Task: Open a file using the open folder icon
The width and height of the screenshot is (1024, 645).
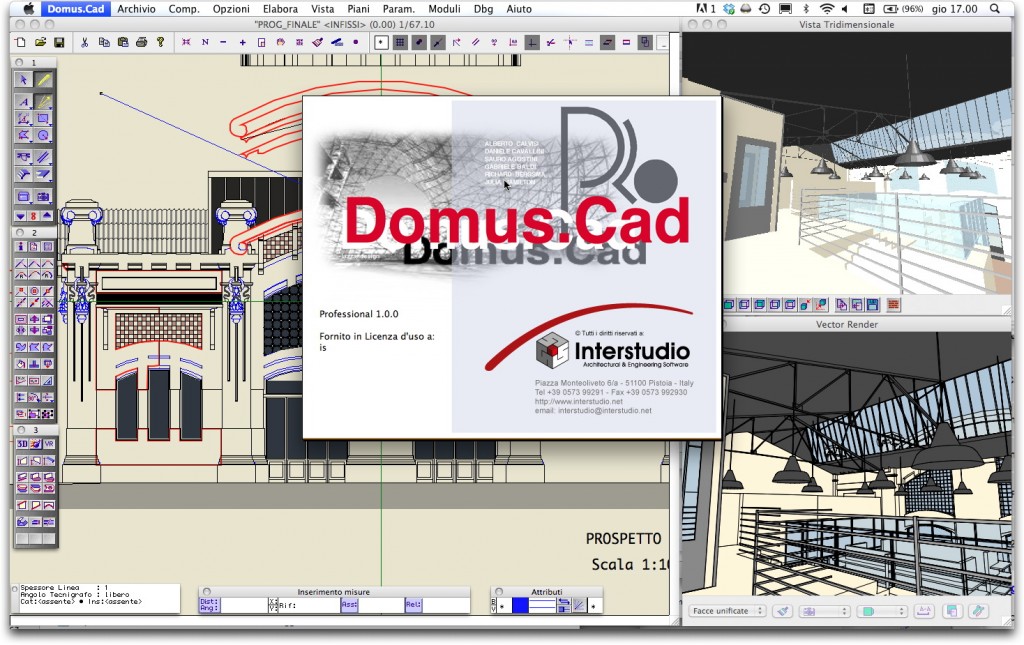Action: (41, 42)
